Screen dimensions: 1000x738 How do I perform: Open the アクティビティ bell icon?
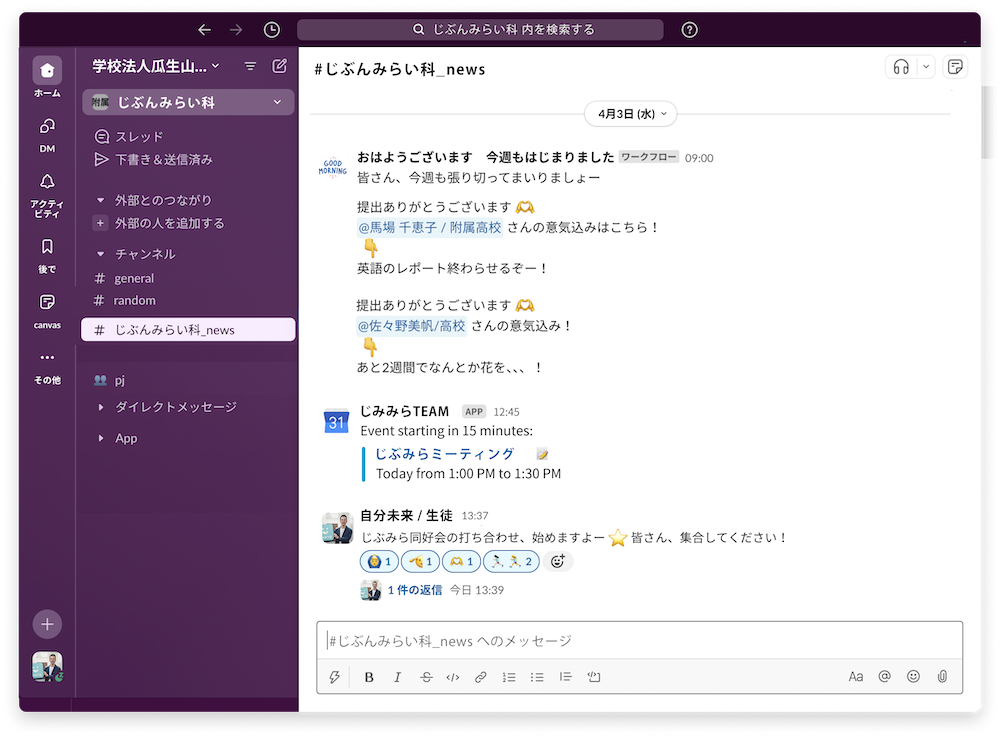[x=47, y=182]
